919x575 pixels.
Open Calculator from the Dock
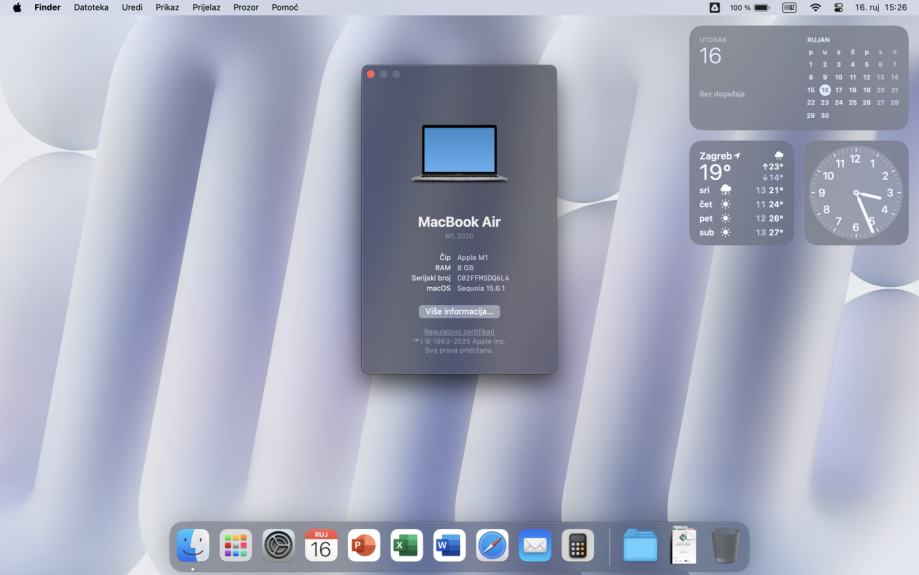[577, 545]
